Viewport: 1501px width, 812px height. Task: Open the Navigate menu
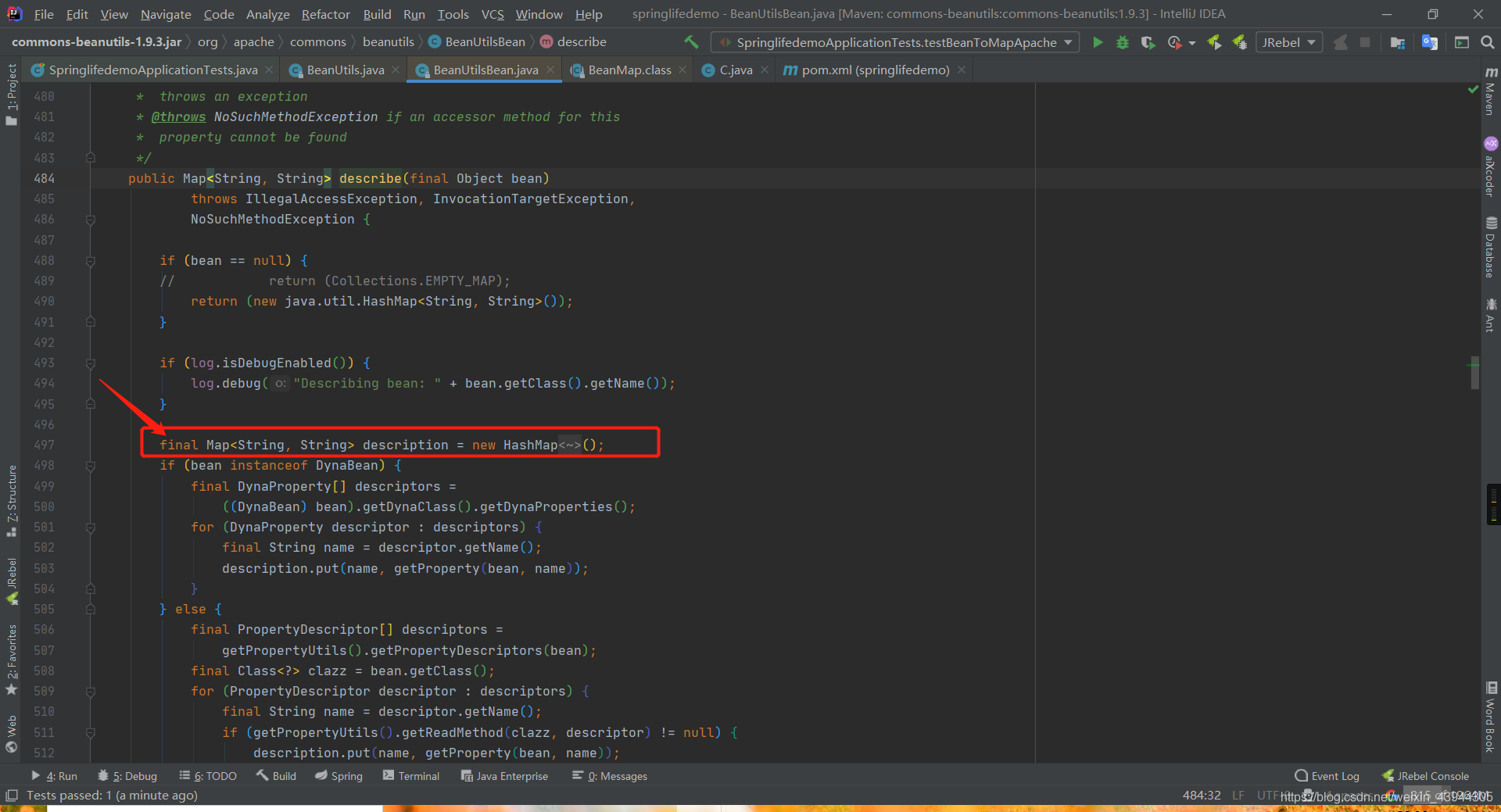166,14
